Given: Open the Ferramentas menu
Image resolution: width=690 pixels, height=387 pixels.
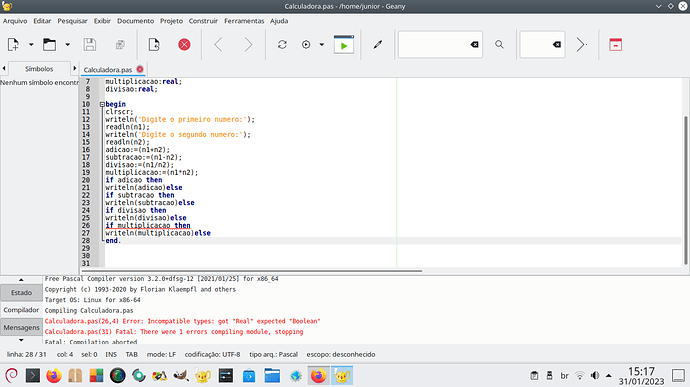Looking at the screenshot, I should (244, 21).
